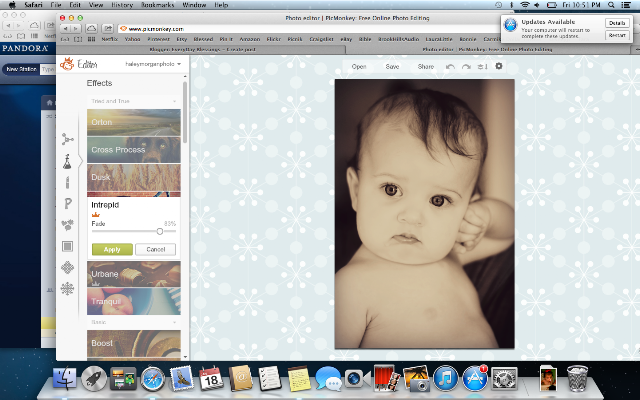This screenshot has height=400, width=640.
Task: Open the Basic Edits crop icon in sidebar
Action: point(67,140)
